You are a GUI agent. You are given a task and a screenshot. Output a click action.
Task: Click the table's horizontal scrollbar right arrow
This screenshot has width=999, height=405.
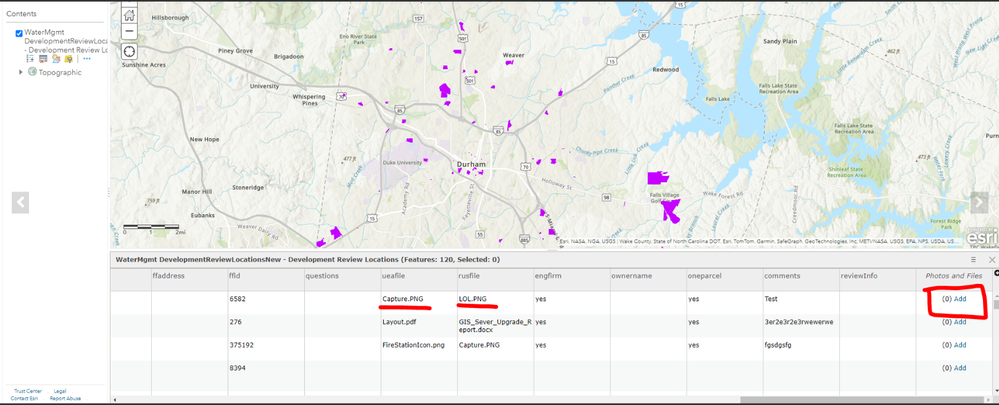coord(989,399)
